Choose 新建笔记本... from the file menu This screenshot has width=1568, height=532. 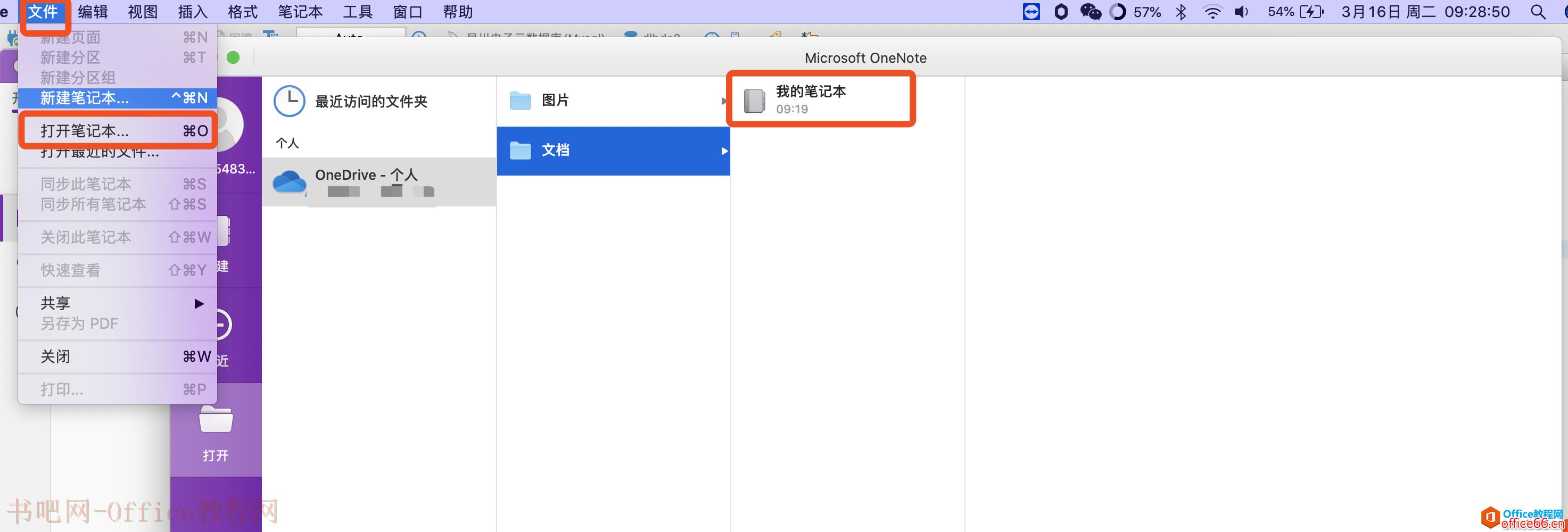point(118,98)
